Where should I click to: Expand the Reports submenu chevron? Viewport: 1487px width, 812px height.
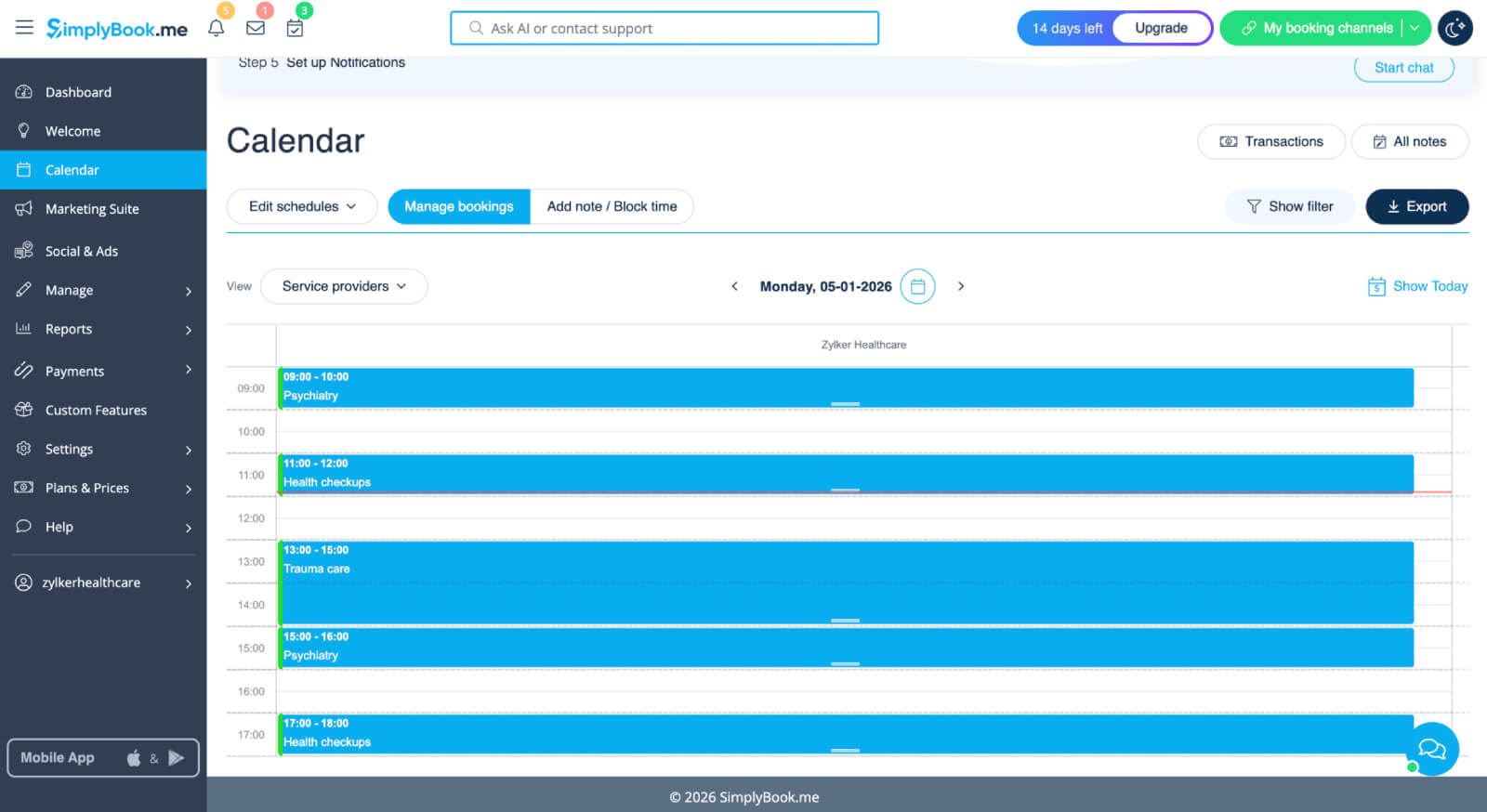pos(189,330)
